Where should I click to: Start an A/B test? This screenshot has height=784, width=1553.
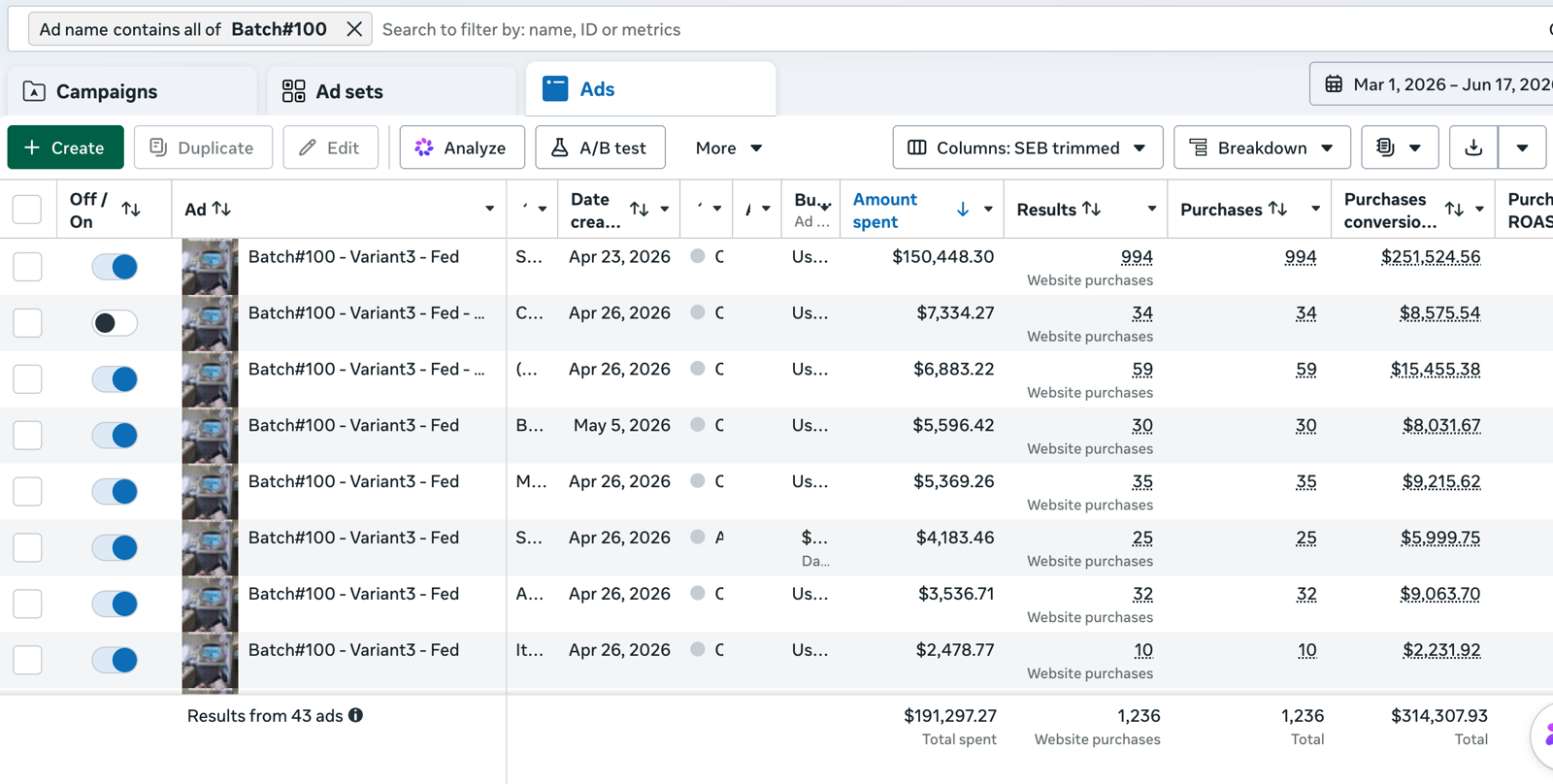coord(600,147)
